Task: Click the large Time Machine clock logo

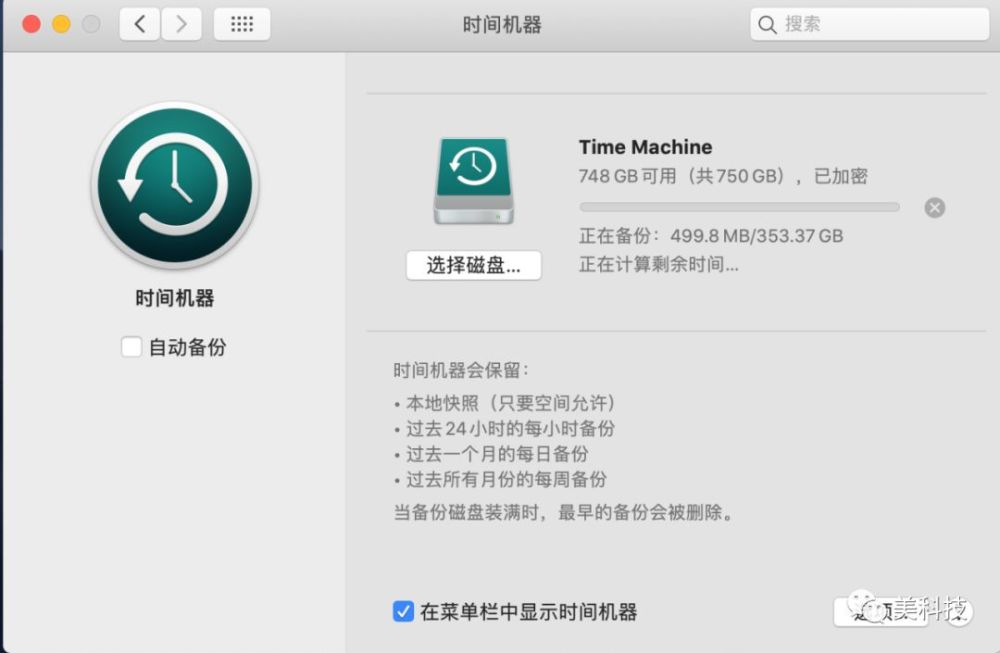Action: [175, 185]
